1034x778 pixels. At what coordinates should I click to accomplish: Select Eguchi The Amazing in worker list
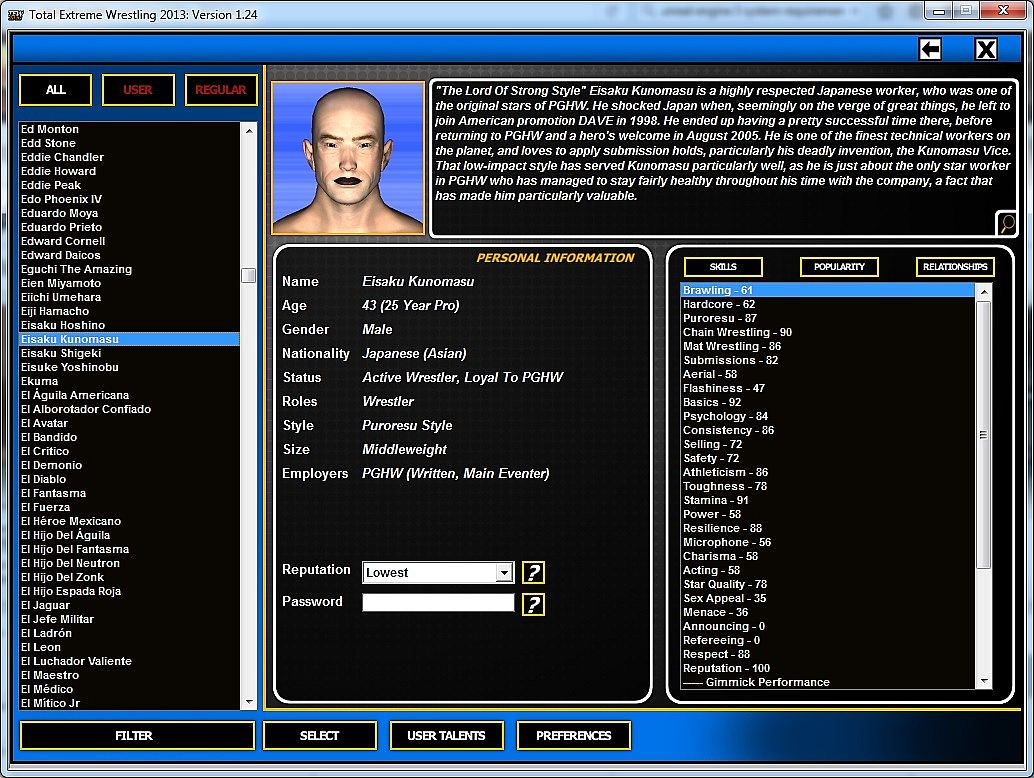tap(129, 269)
